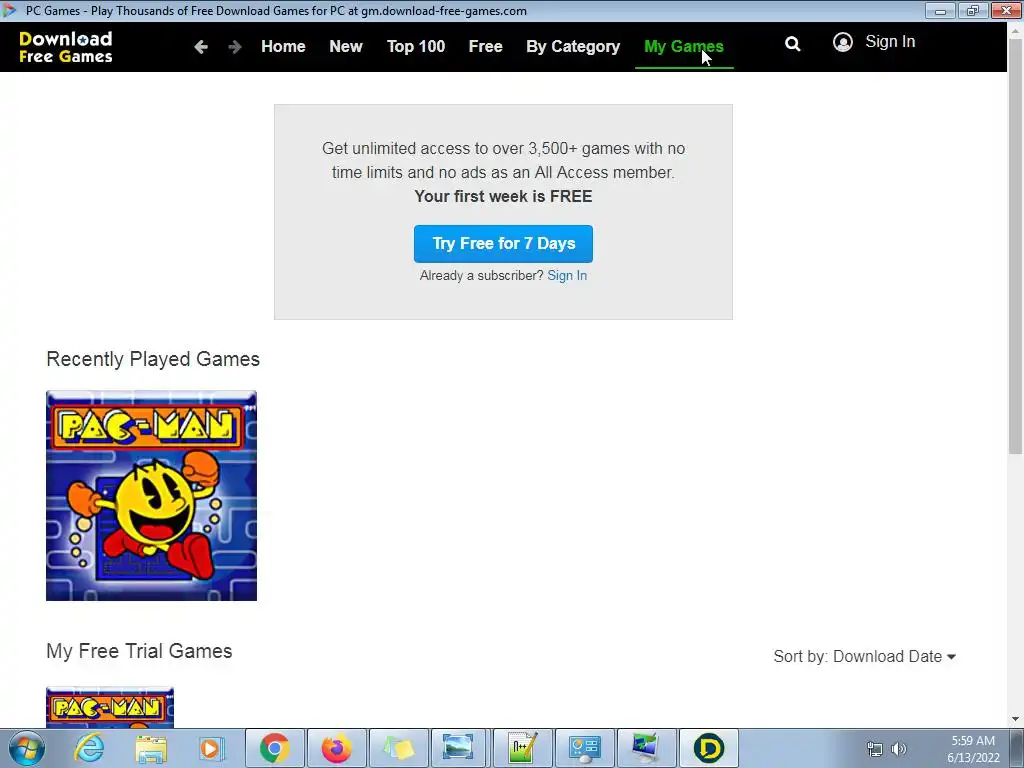This screenshot has height=768, width=1024.
Task: Click the network tray icon
Action: (x=874, y=749)
